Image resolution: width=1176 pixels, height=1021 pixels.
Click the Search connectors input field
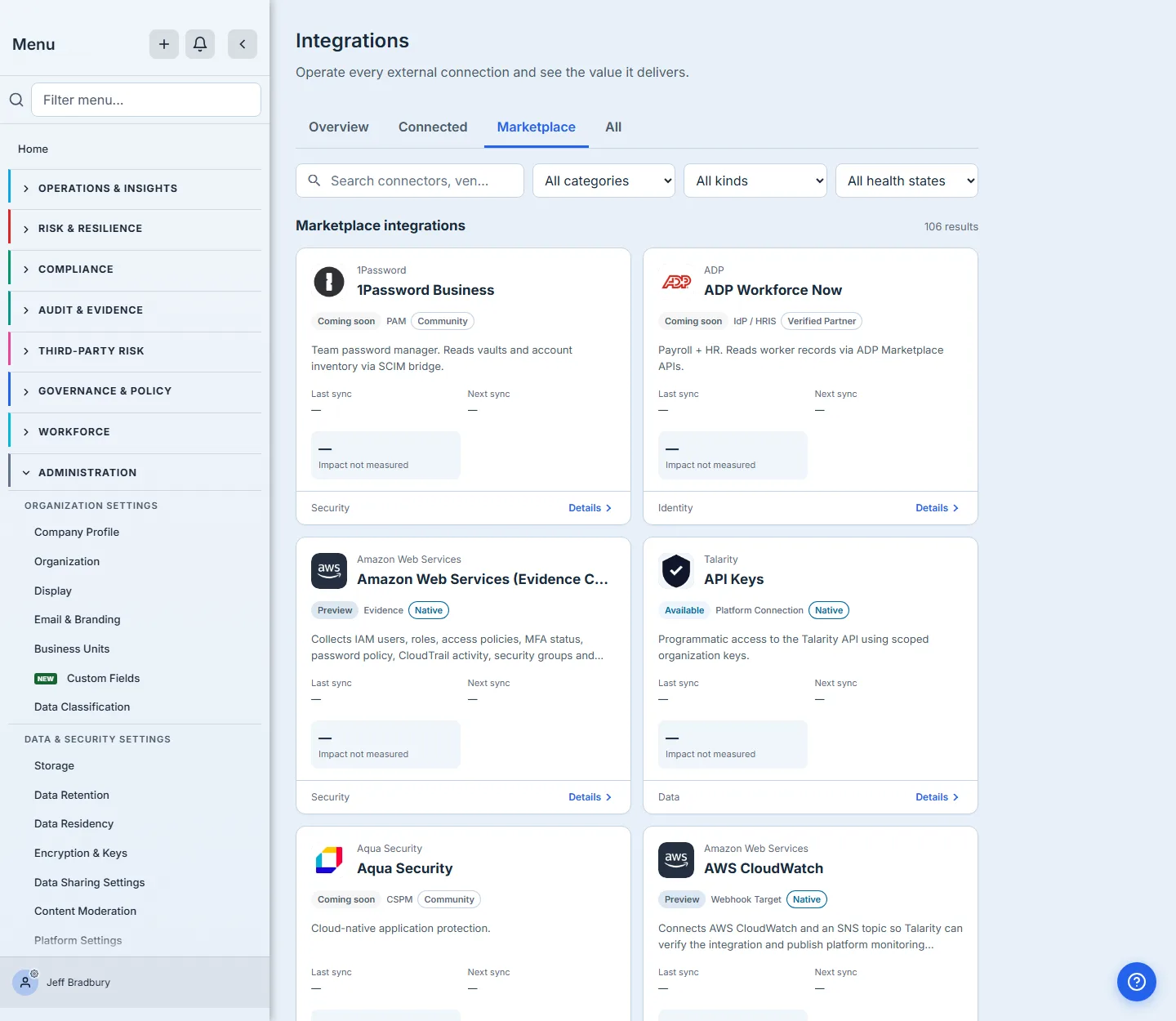410,181
